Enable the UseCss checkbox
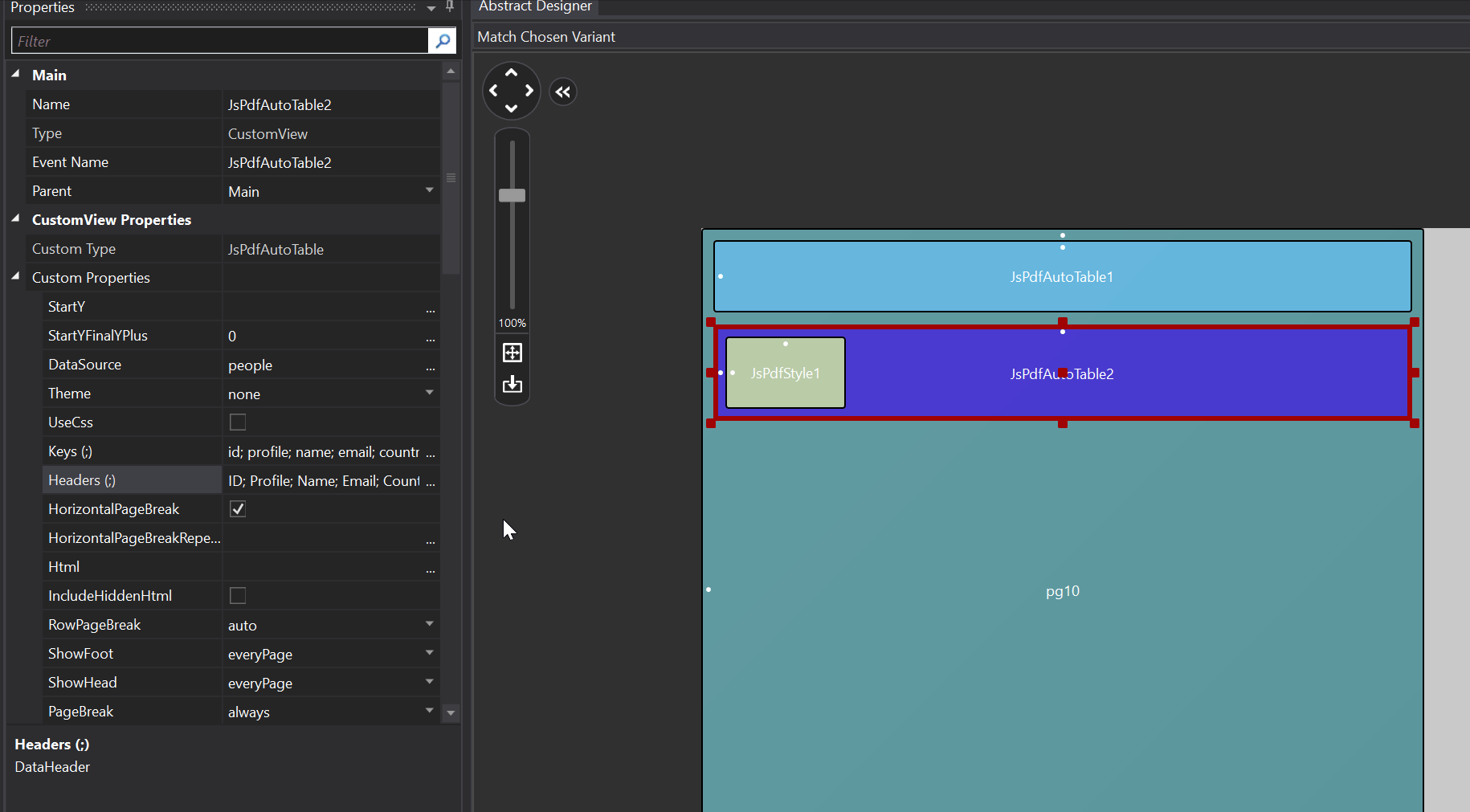 click(238, 422)
